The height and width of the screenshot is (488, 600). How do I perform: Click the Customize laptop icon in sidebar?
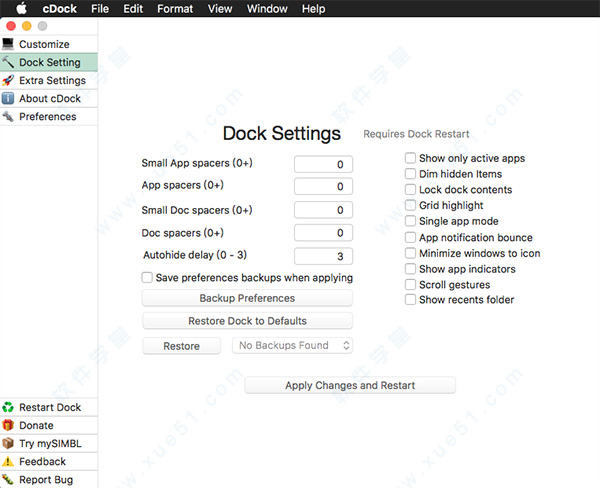tap(8, 44)
